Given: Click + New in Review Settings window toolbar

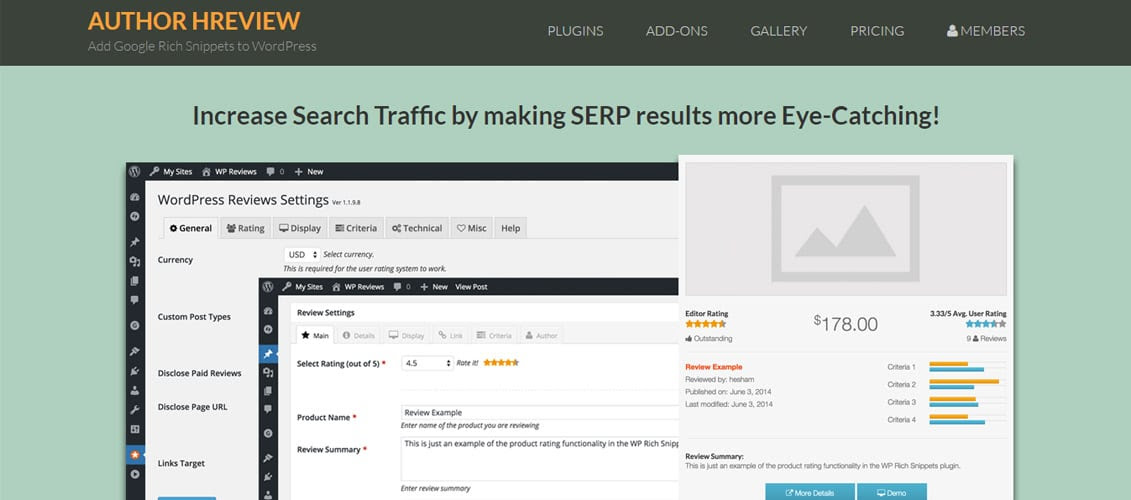Looking at the screenshot, I should pyautogui.click(x=434, y=286).
